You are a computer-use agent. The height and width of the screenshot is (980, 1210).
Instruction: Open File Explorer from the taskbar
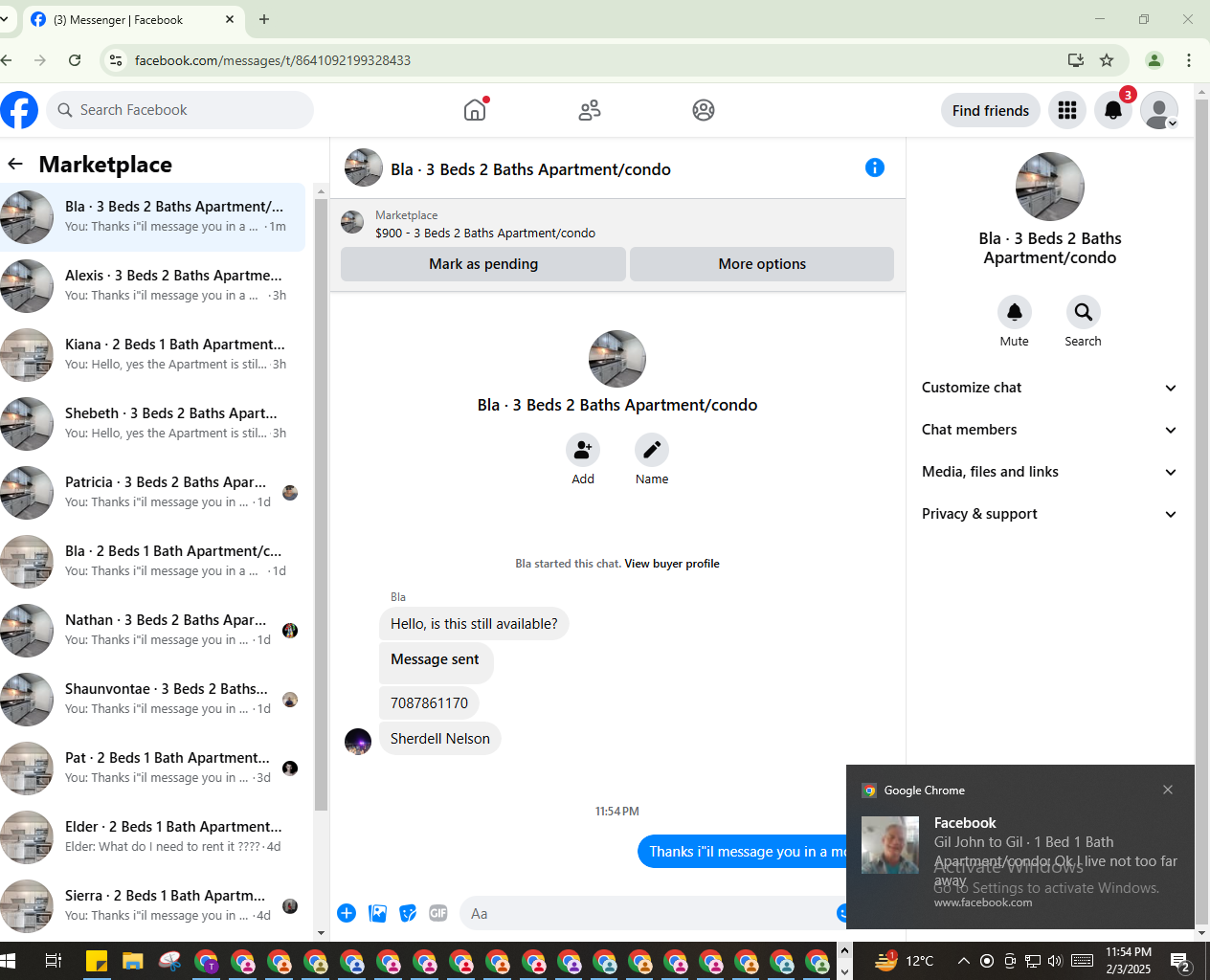pos(132,961)
